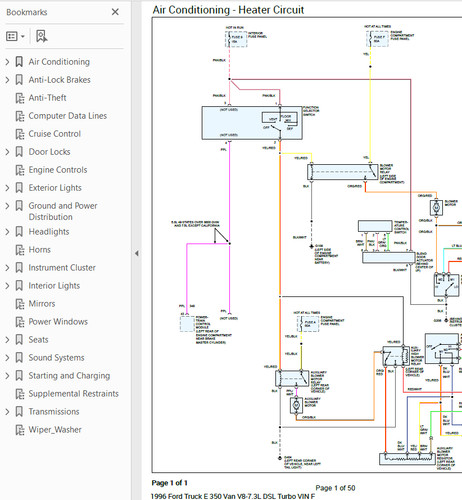Click the Sound Systems bookmark icon
This screenshot has height=500, width=462.
tap(19, 358)
